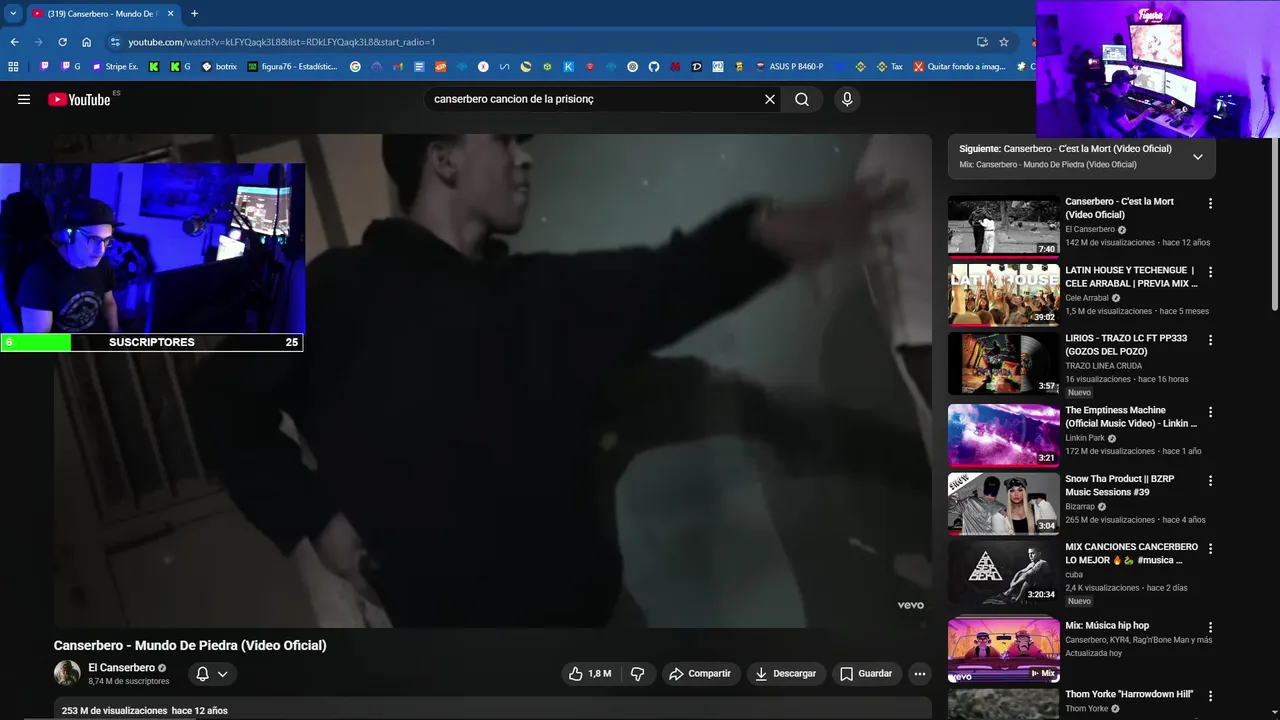Image resolution: width=1280 pixels, height=720 pixels.
Task: Click the address bar URL
Action: tap(282, 42)
